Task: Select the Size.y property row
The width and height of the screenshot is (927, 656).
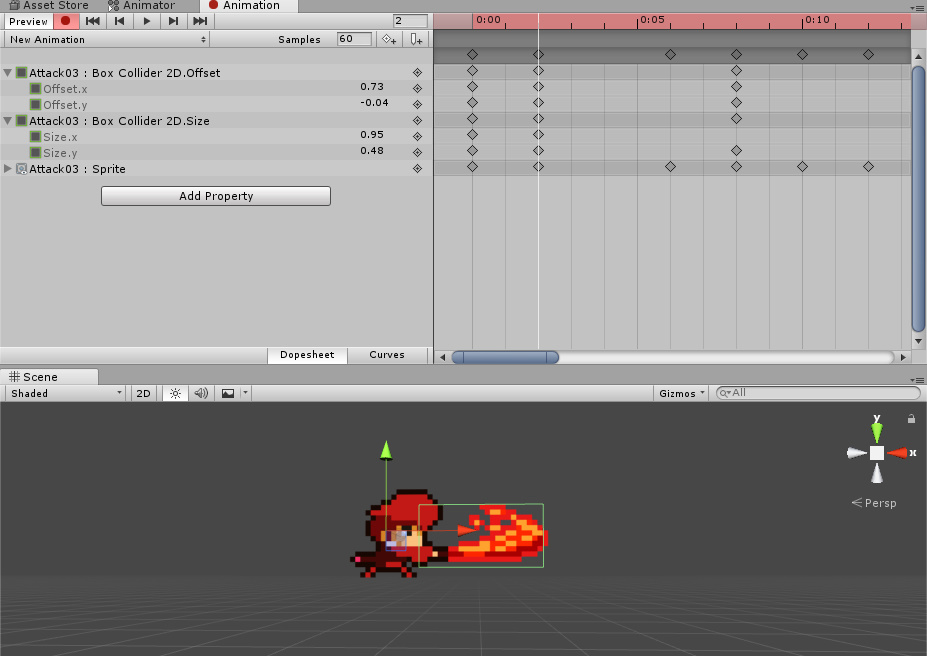Action: pos(216,152)
